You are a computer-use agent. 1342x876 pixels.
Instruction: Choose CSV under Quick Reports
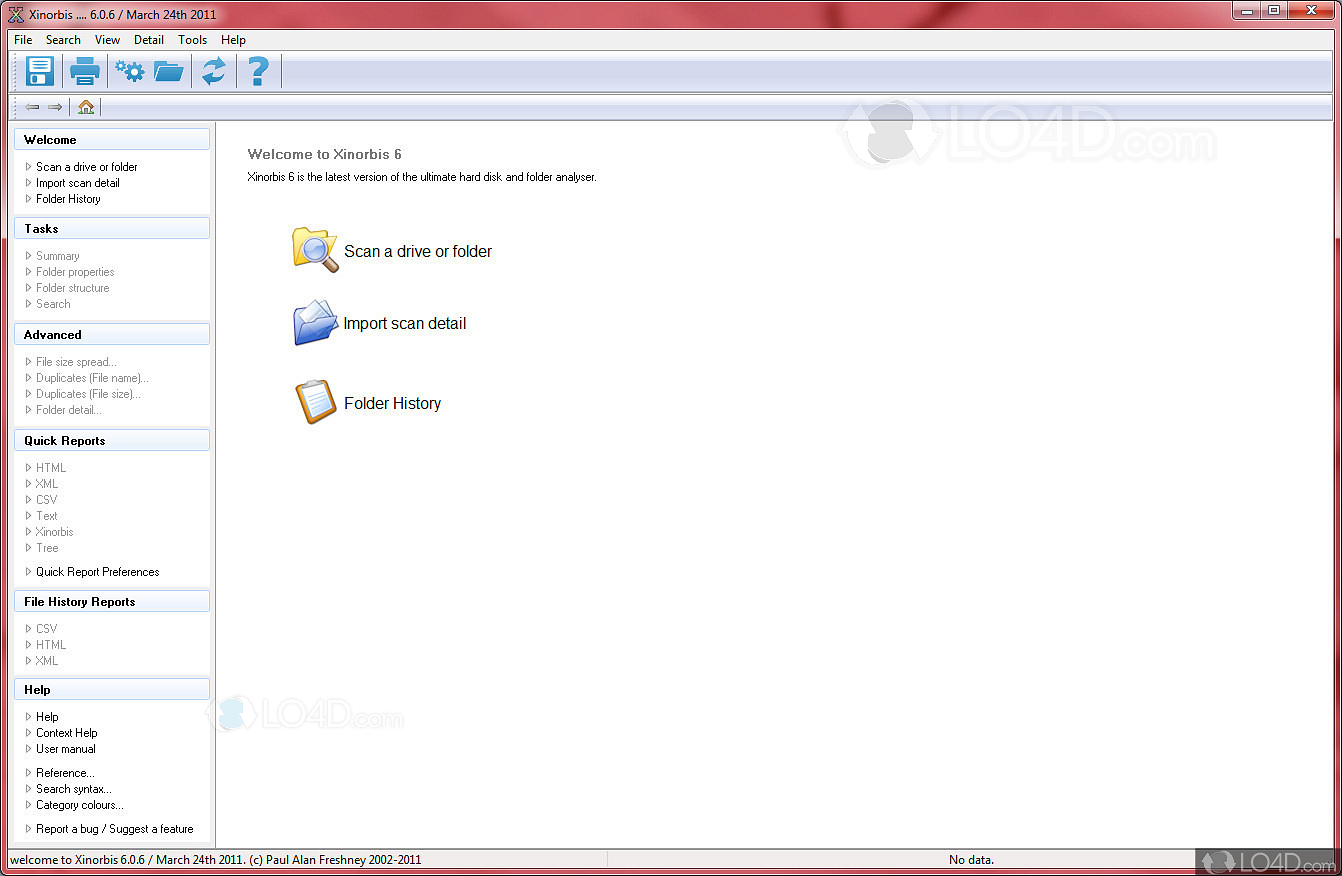47,500
